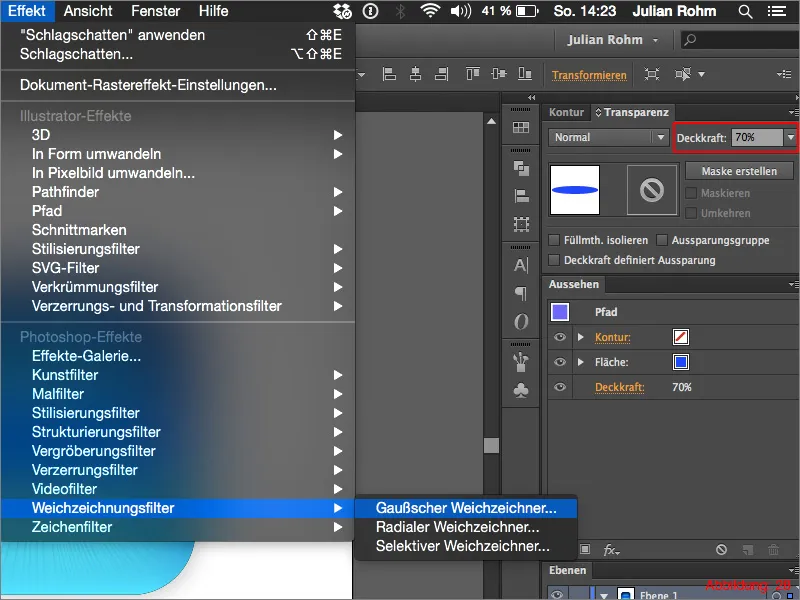
Task: Open Dokument-Rastereffekt-Einstellungen... entry
Action: (x=178, y=85)
